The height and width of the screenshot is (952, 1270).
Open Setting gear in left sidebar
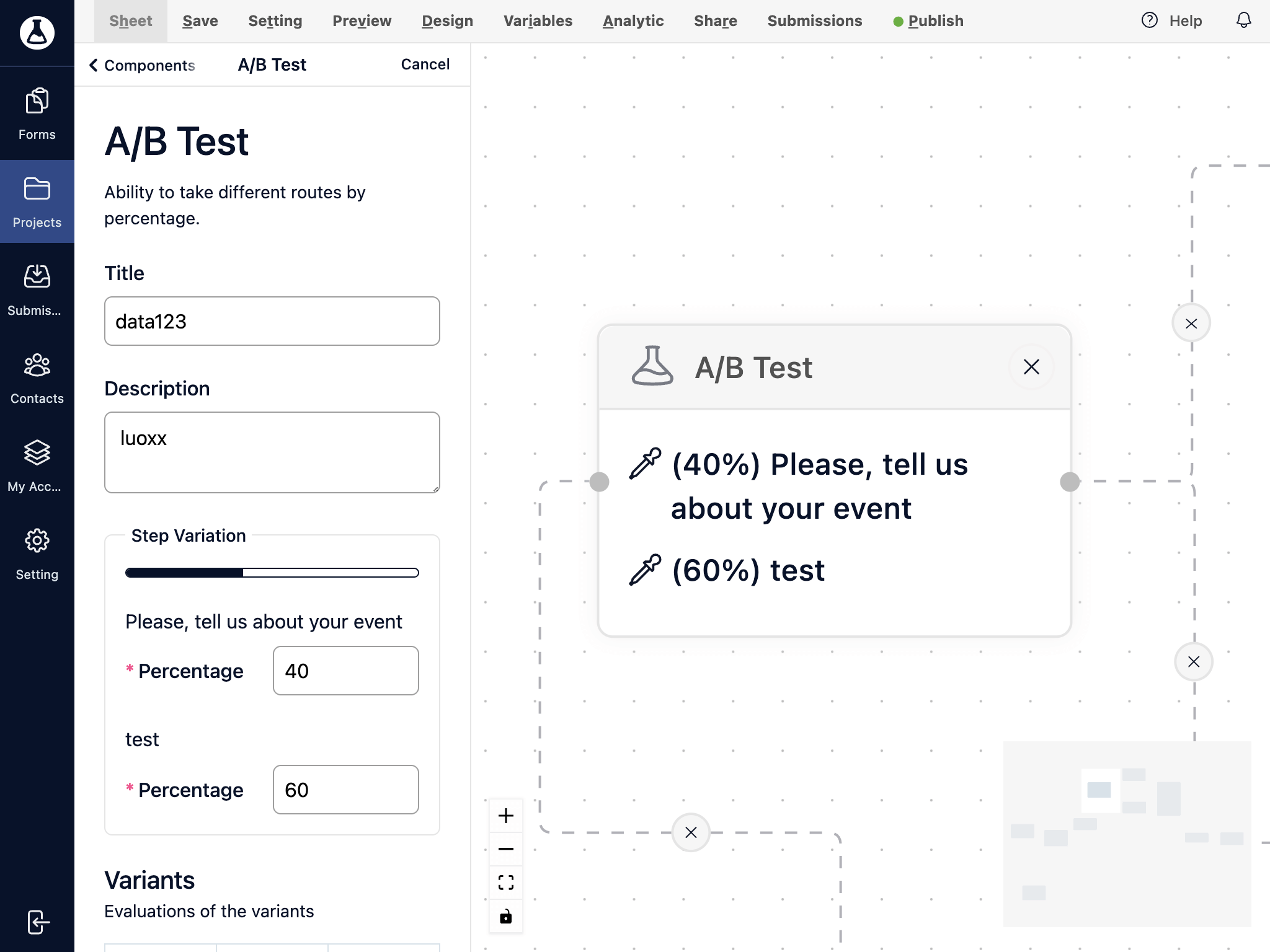point(37,554)
